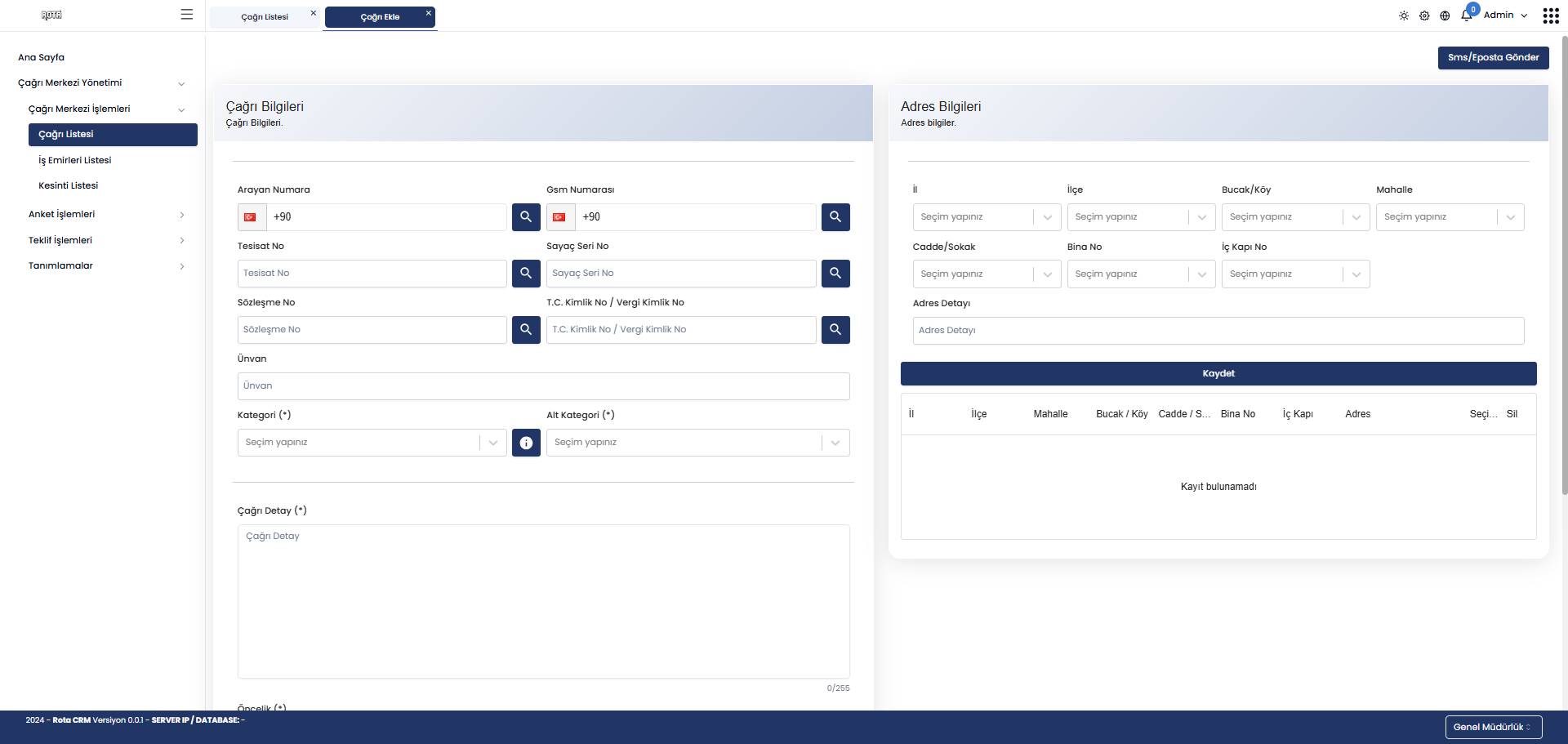
Task: Search by T.C. Kimlik No magnifier button
Action: 835,330
